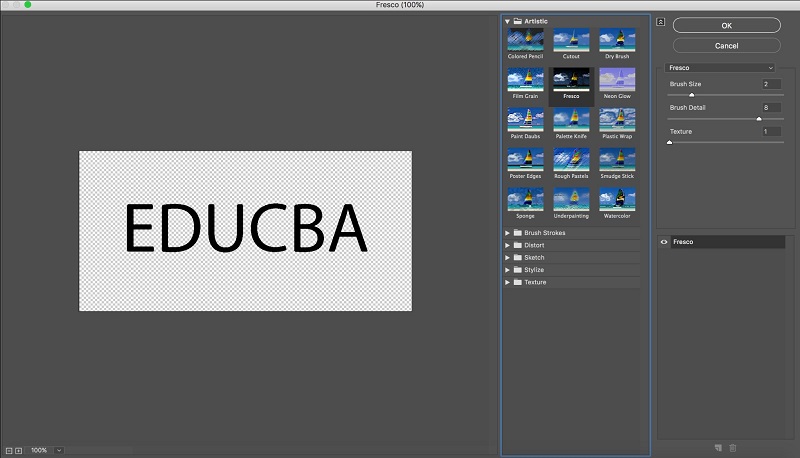
Task: Click the Texture value field
Action: tap(771, 132)
